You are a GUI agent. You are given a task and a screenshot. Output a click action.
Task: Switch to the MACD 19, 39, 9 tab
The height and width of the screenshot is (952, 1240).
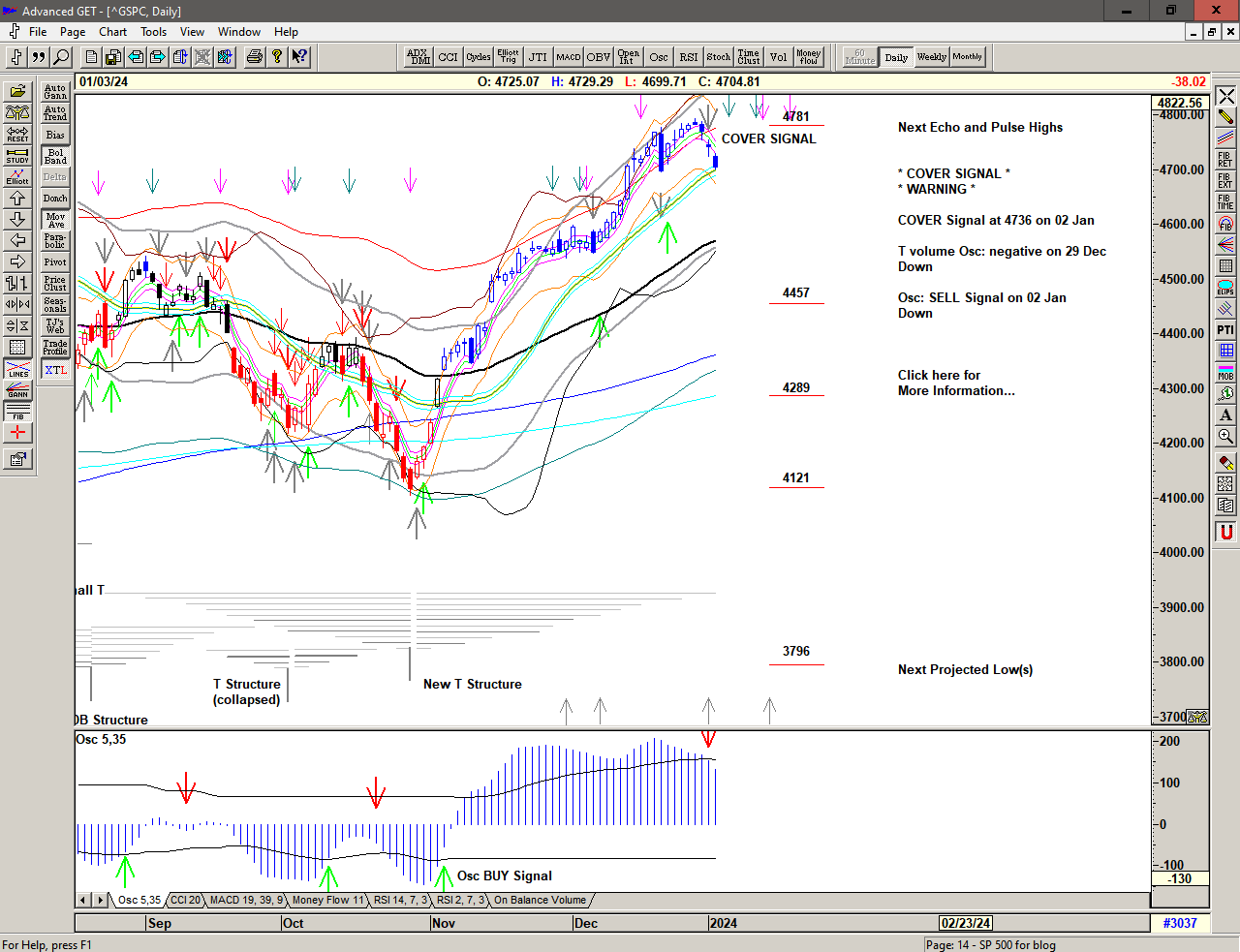(x=246, y=901)
